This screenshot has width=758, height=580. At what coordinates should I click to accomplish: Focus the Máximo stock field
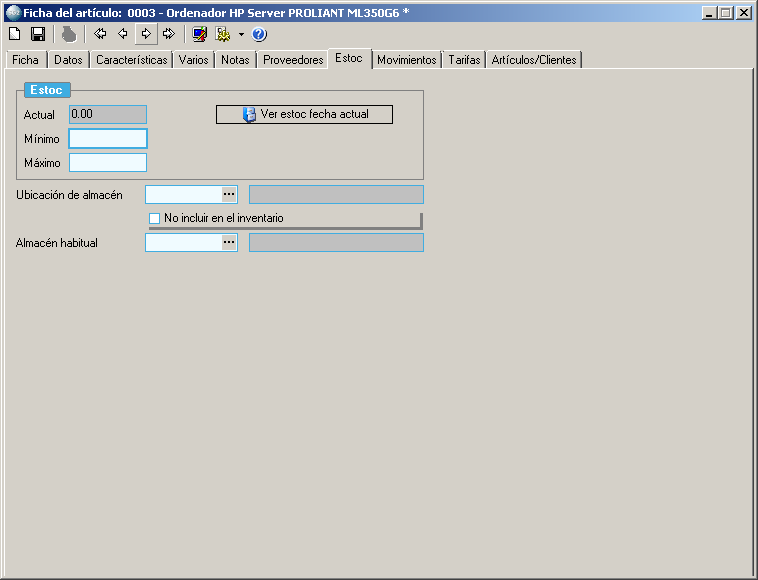[x=108, y=162]
